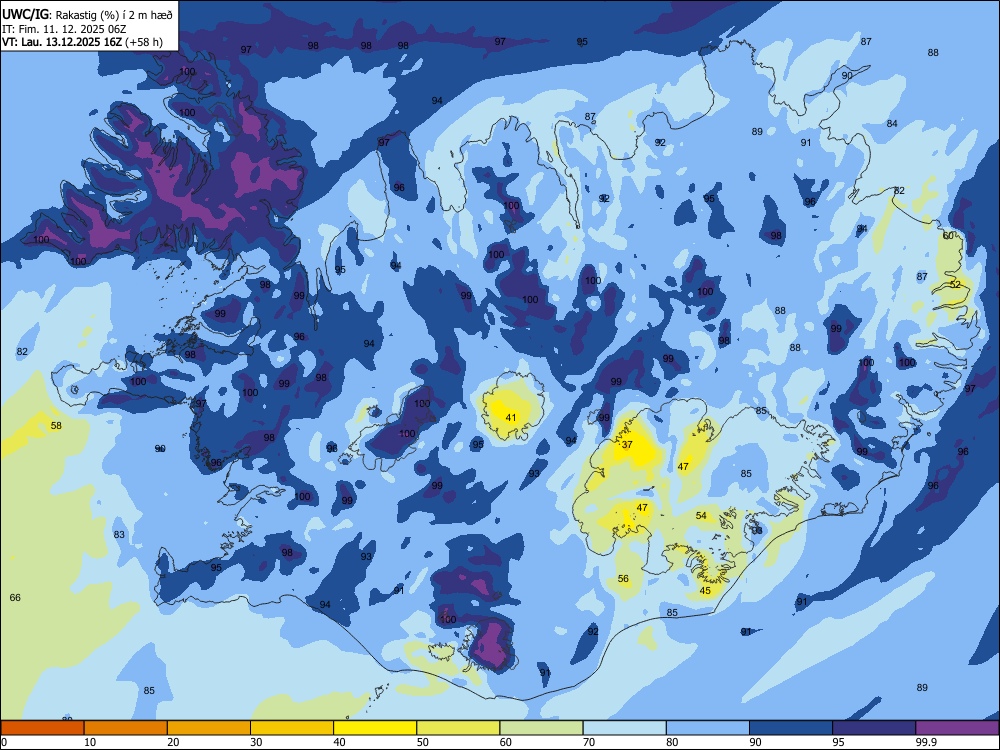Click the 50–60 pale yellow legend swatch
This screenshot has height=750, width=1000.
458,728
